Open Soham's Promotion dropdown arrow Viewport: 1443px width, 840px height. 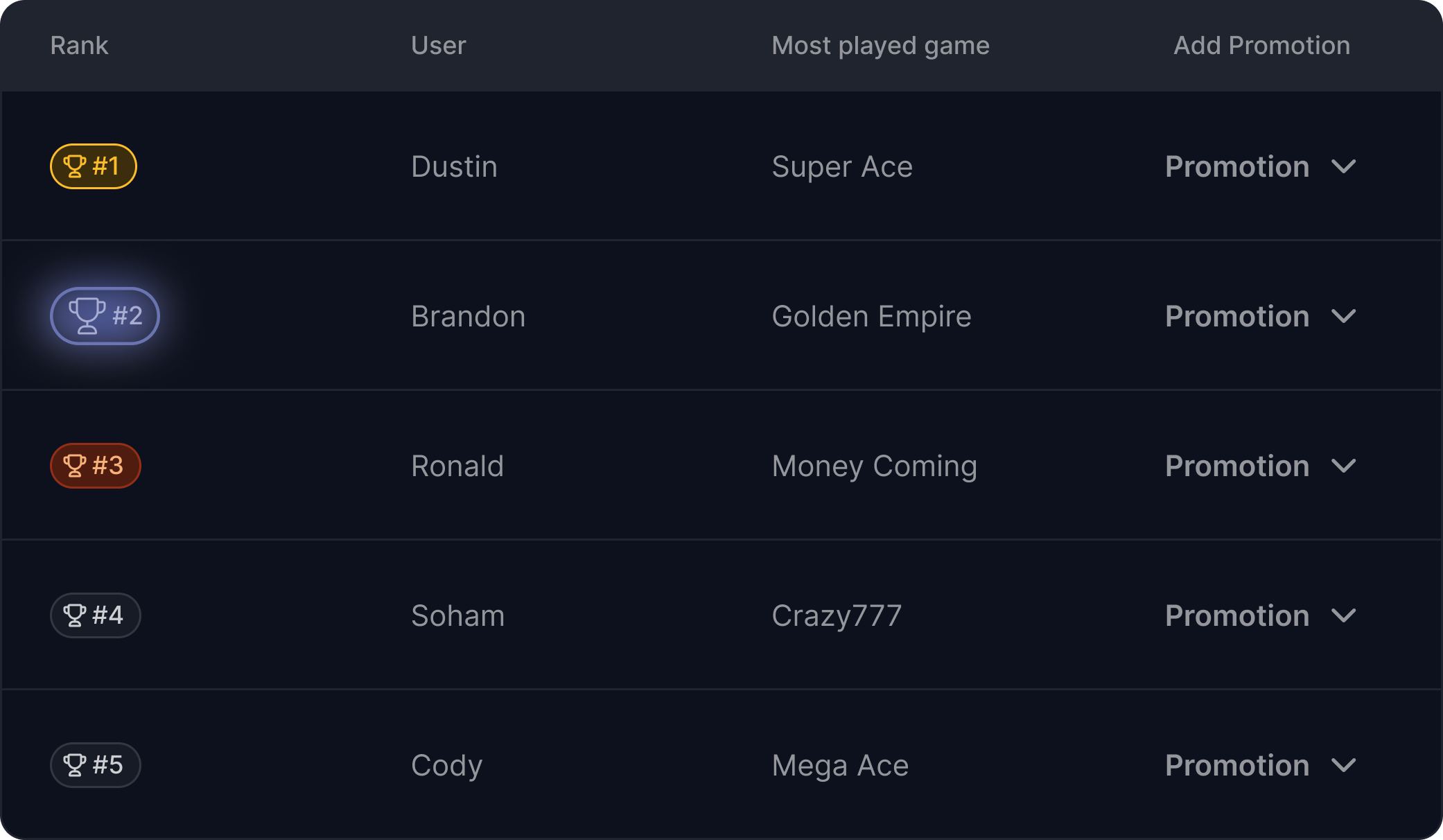point(1343,616)
